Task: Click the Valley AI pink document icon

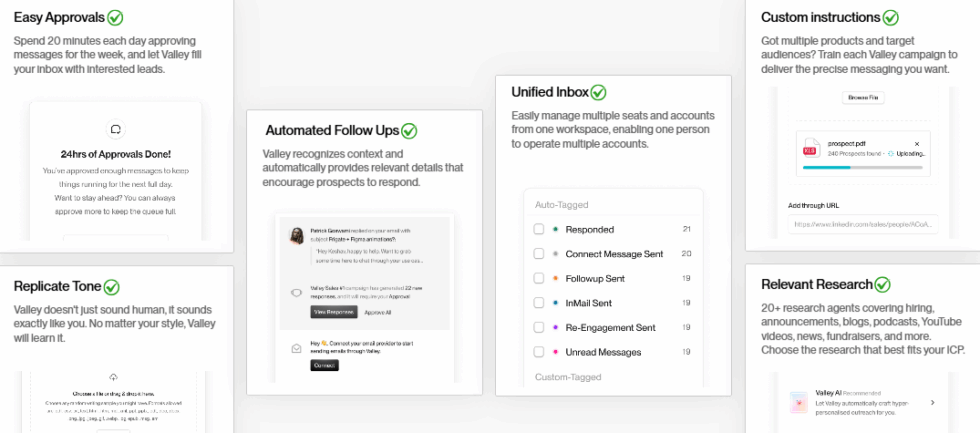Action: [x=799, y=402]
